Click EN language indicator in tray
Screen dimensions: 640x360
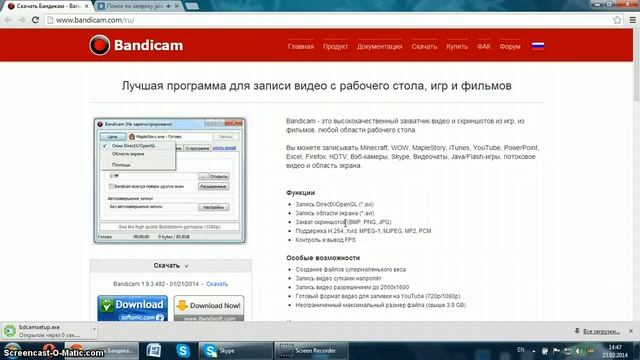click(520, 350)
